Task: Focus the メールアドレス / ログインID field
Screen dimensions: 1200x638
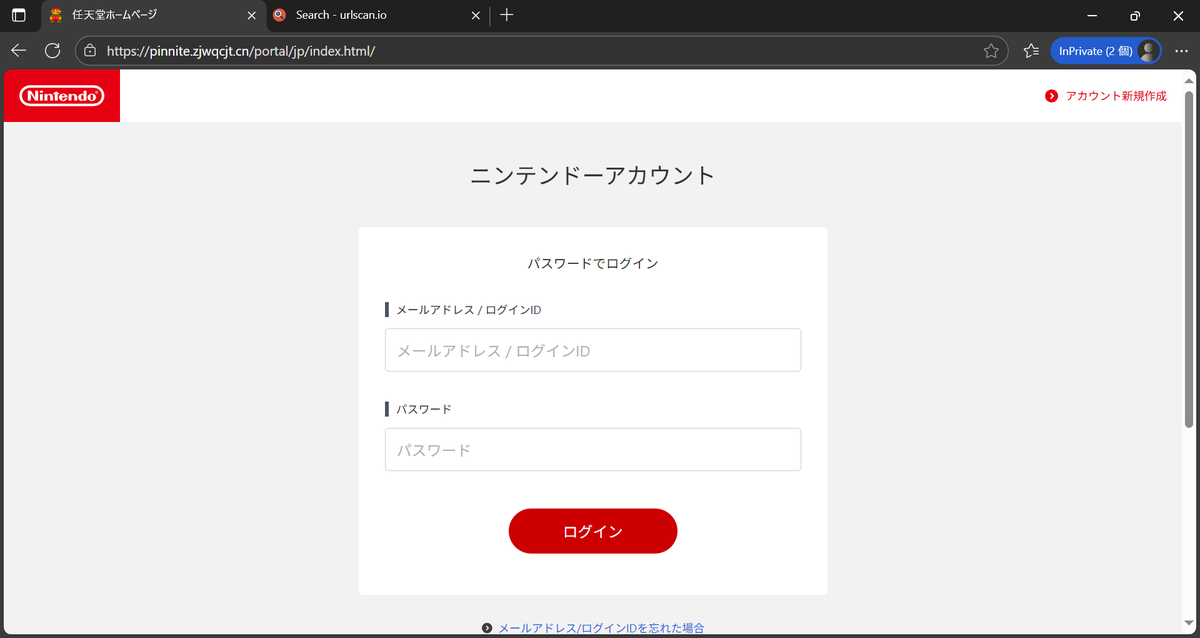Action: coord(593,350)
